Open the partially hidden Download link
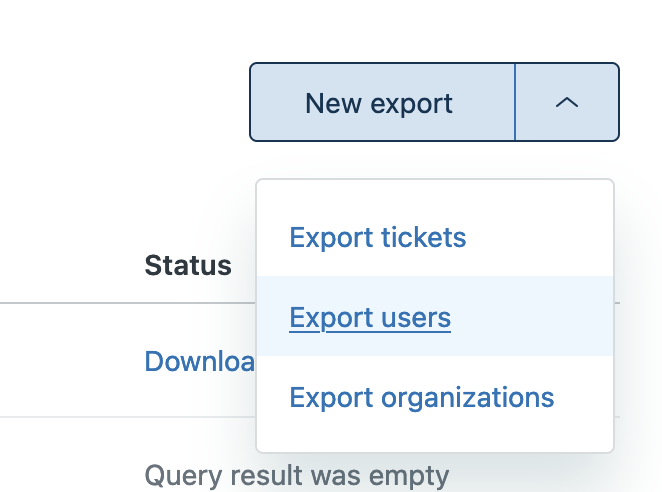The width and height of the screenshot is (662, 492). (200, 361)
